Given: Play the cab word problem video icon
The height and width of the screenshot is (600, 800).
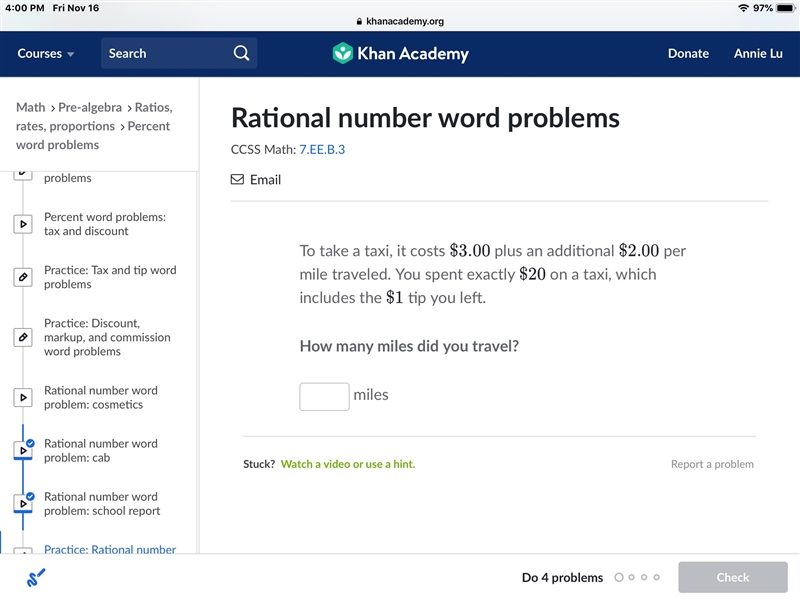Looking at the screenshot, I should pyautogui.click(x=23, y=451).
